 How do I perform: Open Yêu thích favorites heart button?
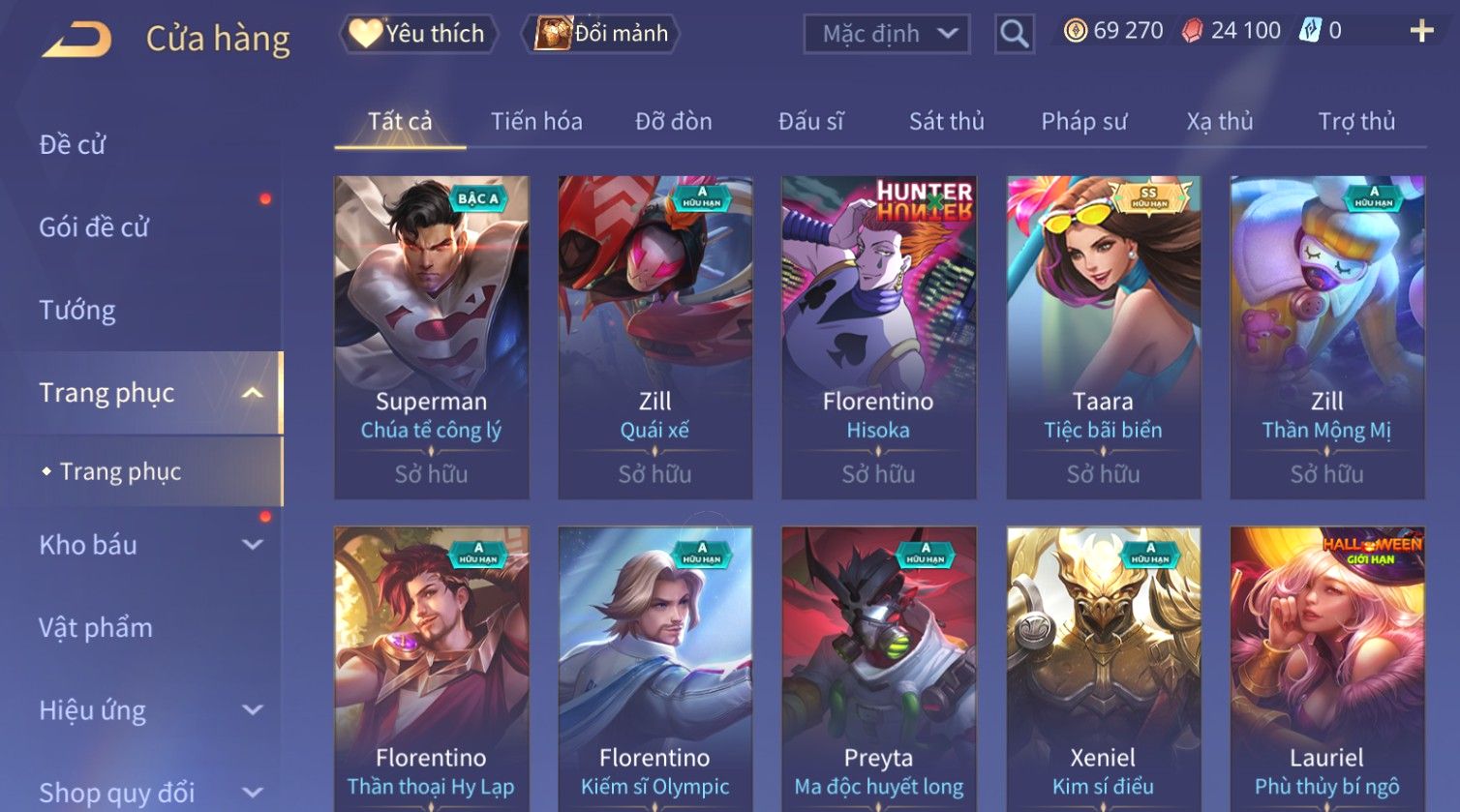[418, 34]
